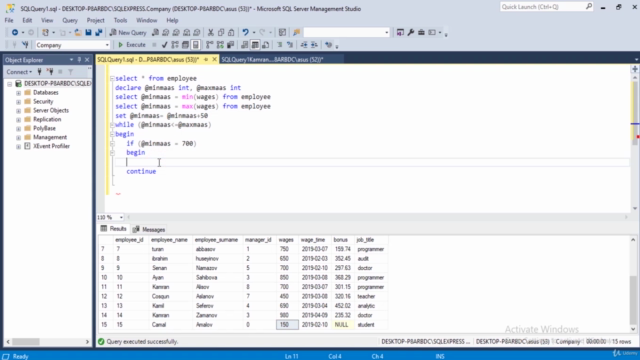Toggle Include Actual Execution Plan icon
Screen dimensions: 640x360
210,45
